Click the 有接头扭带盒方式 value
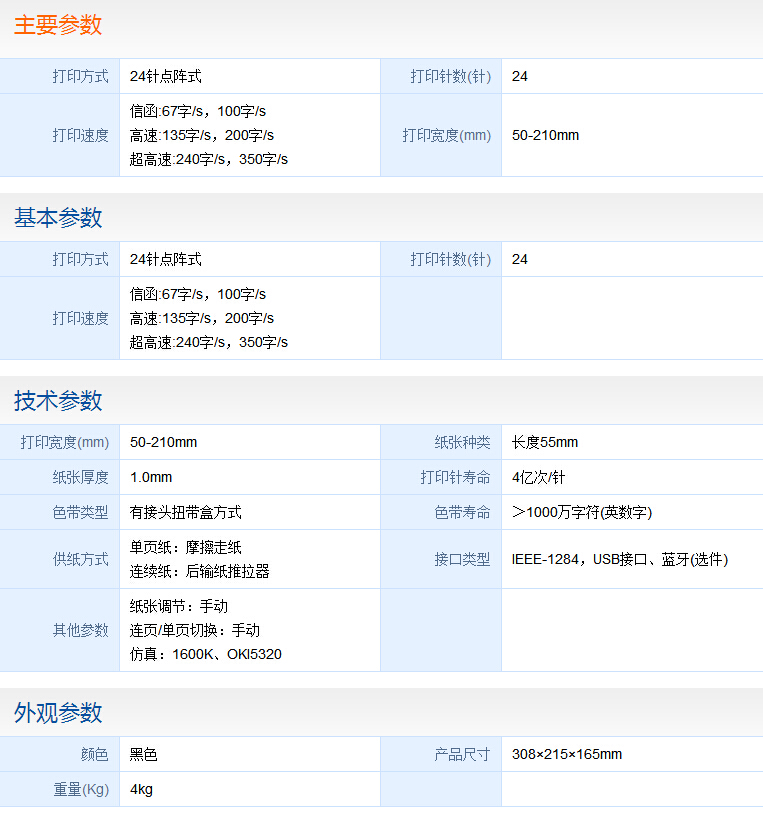Viewport: 763px width, 815px height. point(186,512)
